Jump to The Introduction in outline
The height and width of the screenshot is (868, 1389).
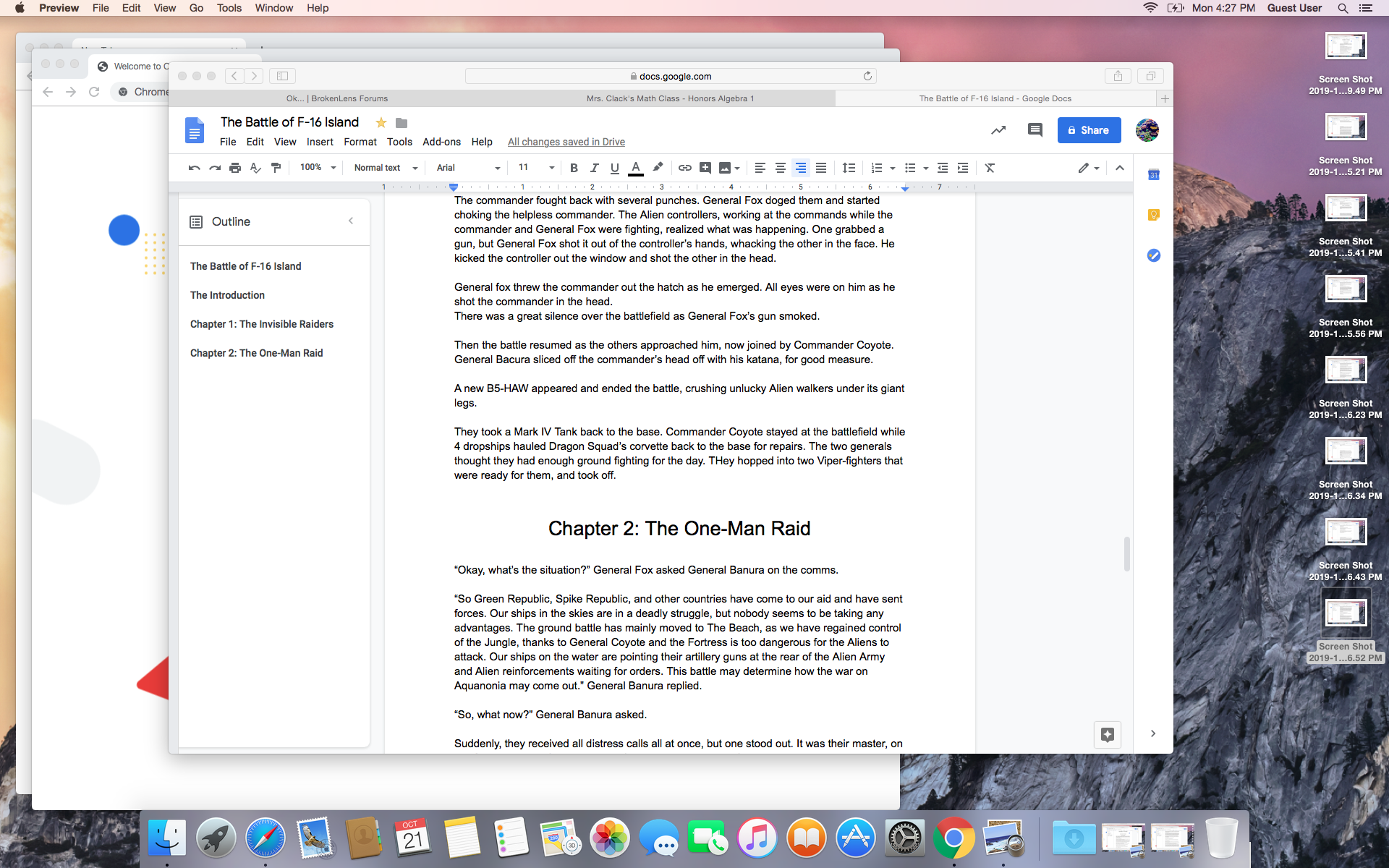point(227,295)
